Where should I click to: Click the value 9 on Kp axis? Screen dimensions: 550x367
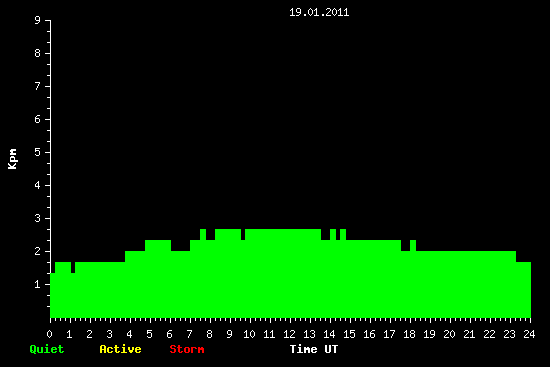click(x=38, y=20)
